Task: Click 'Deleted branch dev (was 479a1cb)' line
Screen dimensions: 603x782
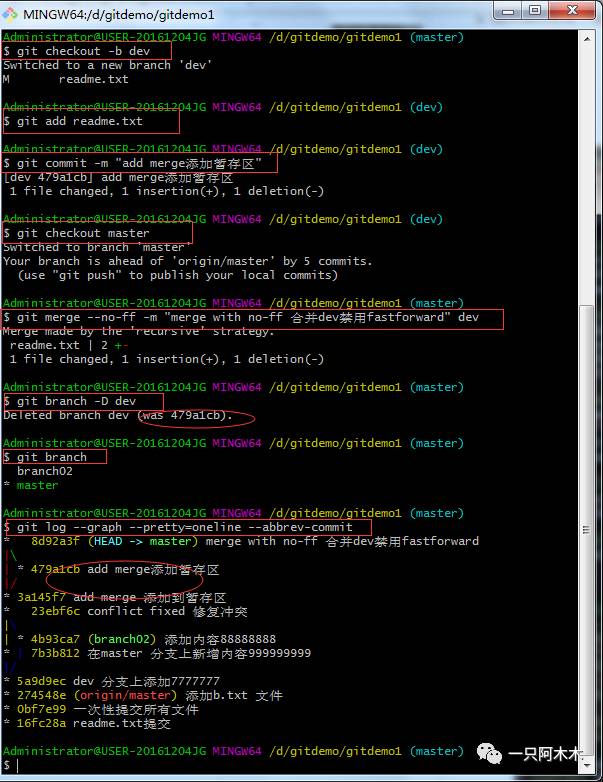Action: click(118, 415)
